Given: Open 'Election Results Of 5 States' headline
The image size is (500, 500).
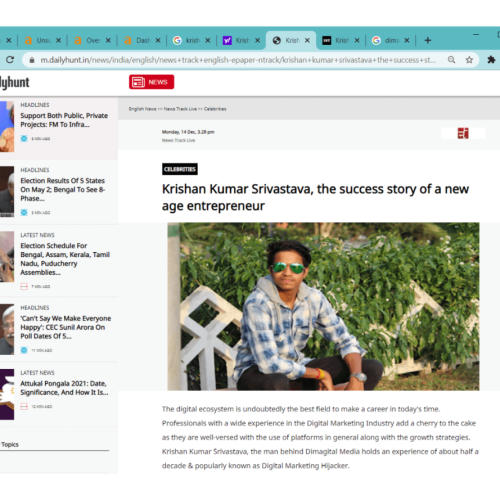Looking at the screenshot, I should pyautogui.click(x=63, y=189).
